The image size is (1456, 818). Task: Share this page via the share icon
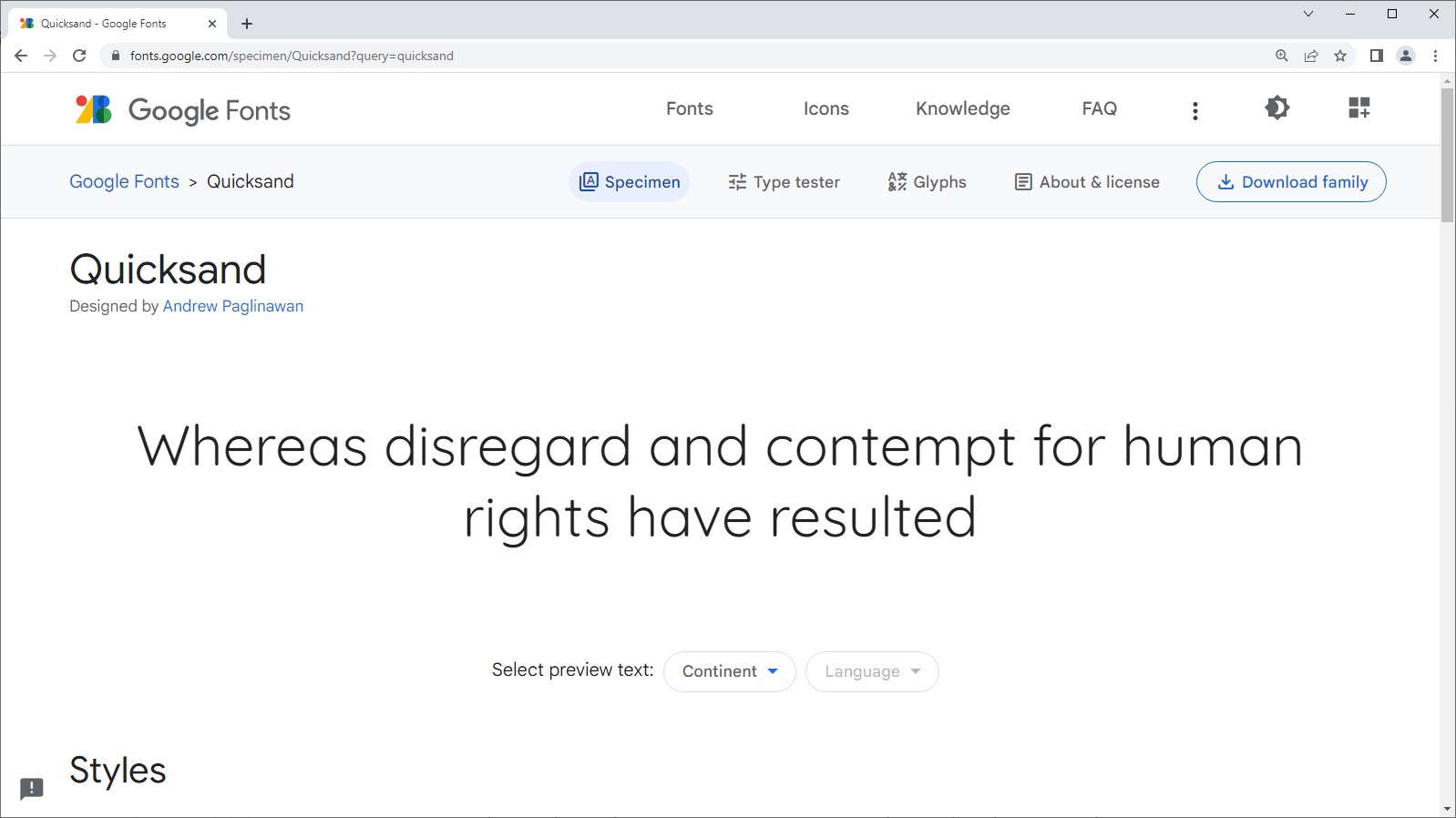pos(1311,56)
